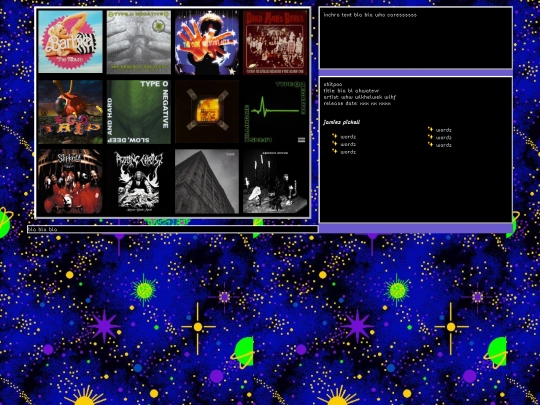The image size is (540, 405).
Task: Click the Rotting Christ album cover
Action: 139,181
